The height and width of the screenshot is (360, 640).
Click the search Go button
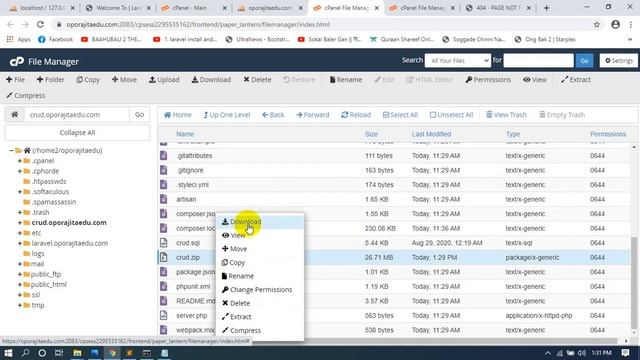[584, 60]
